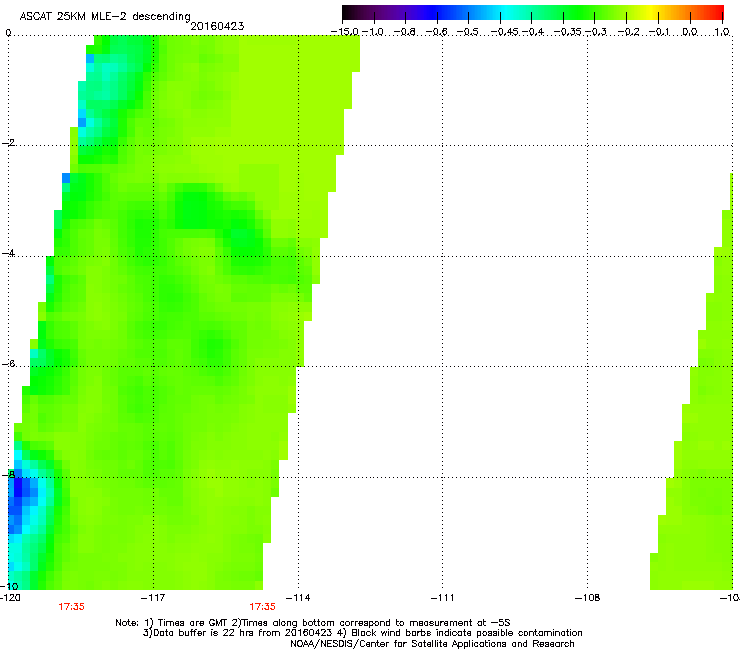This screenshot has height=650, width=740.
Task: Click the -120 longitude axis label
Action: pos(10,598)
